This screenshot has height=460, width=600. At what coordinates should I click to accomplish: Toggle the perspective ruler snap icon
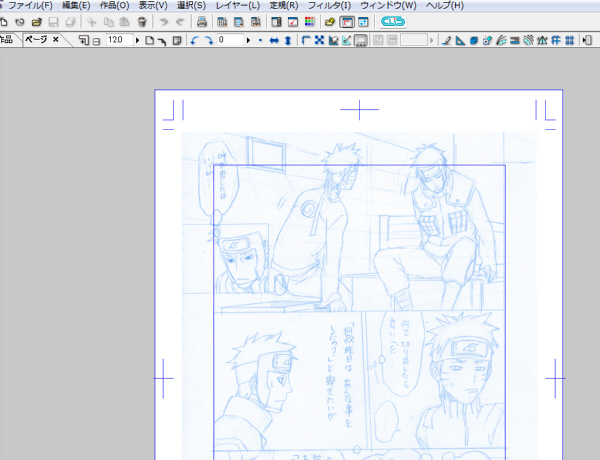(542, 40)
